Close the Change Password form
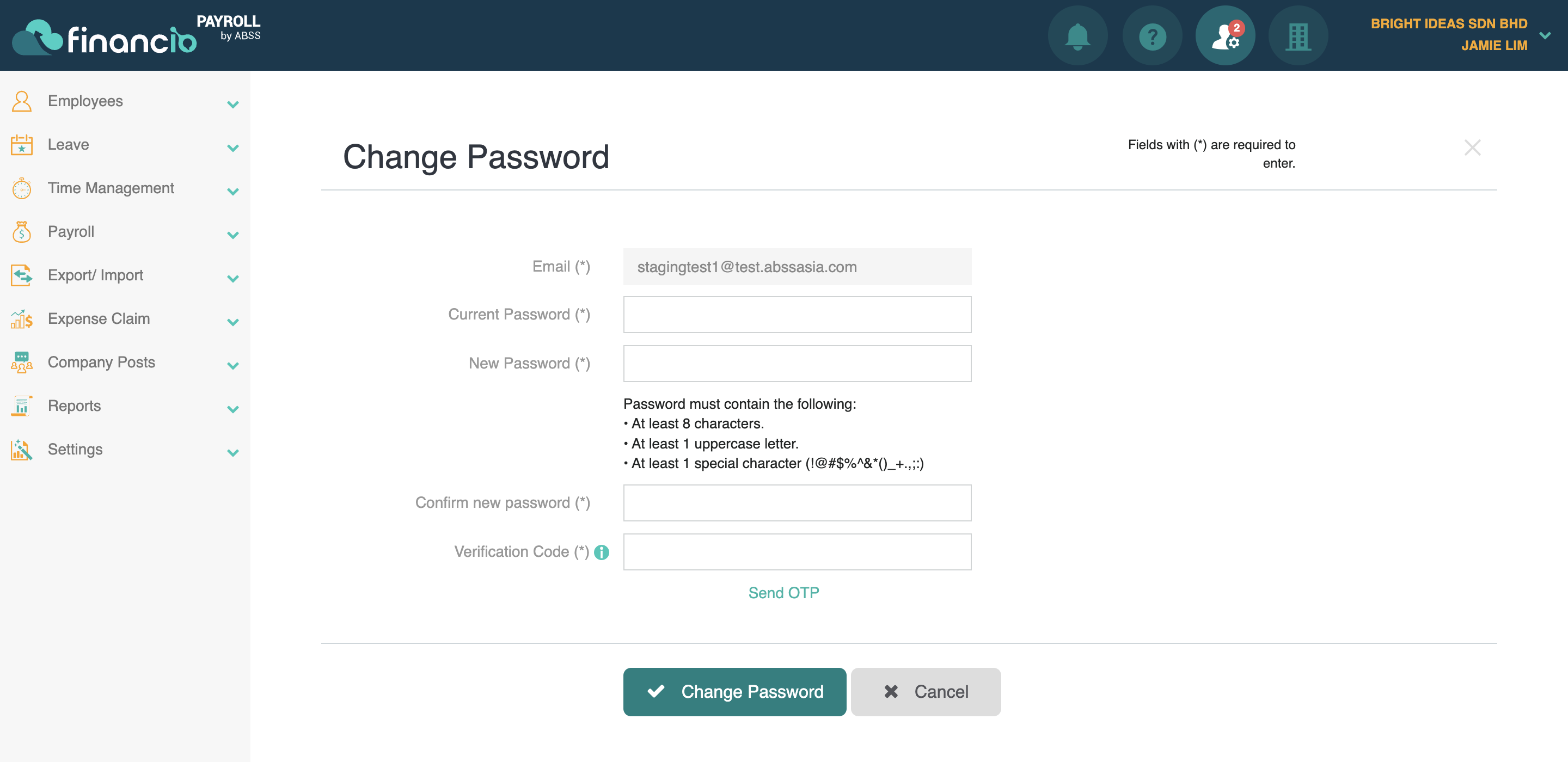1568x762 pixels. 1472,148
